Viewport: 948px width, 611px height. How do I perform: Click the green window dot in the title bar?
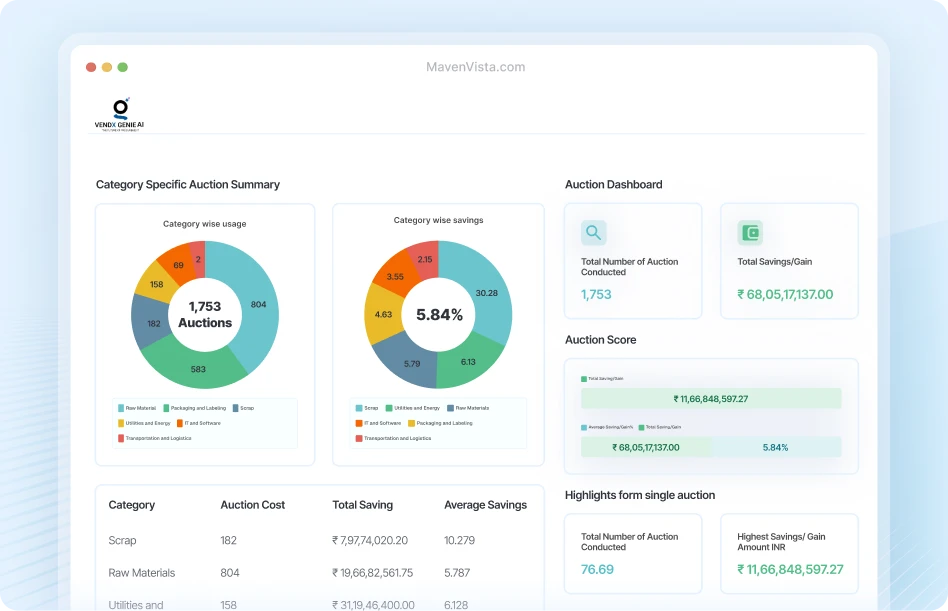[123, 67]
